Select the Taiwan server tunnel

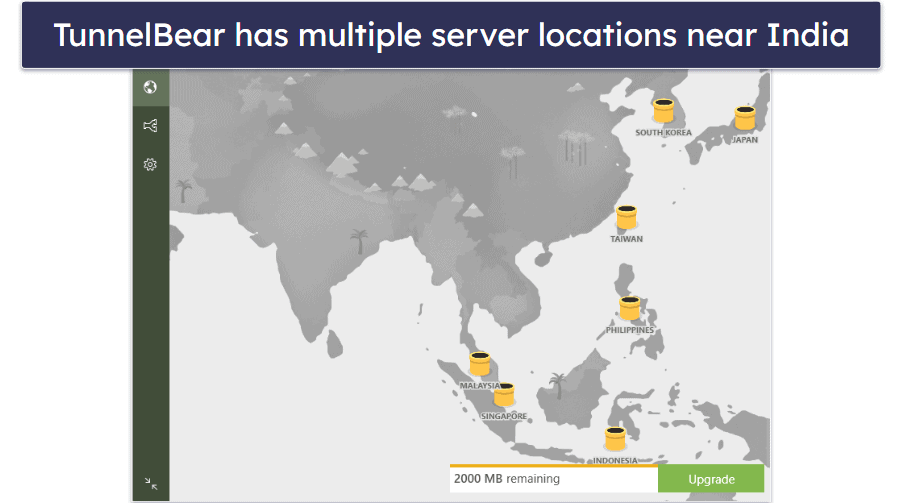pos(626,217)
